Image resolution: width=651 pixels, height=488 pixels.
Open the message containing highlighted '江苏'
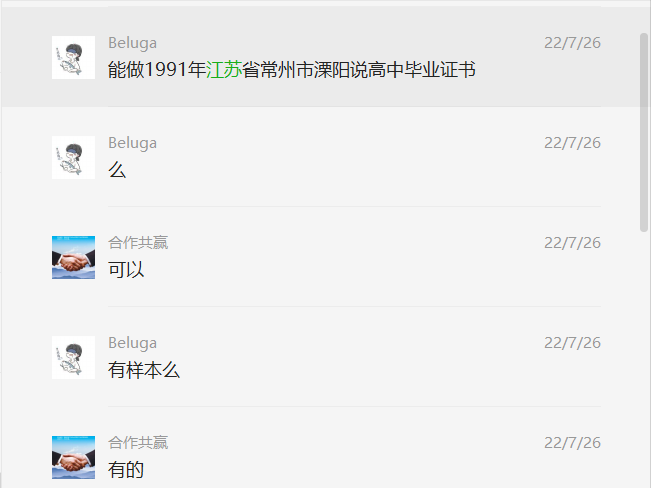point(320,57)
